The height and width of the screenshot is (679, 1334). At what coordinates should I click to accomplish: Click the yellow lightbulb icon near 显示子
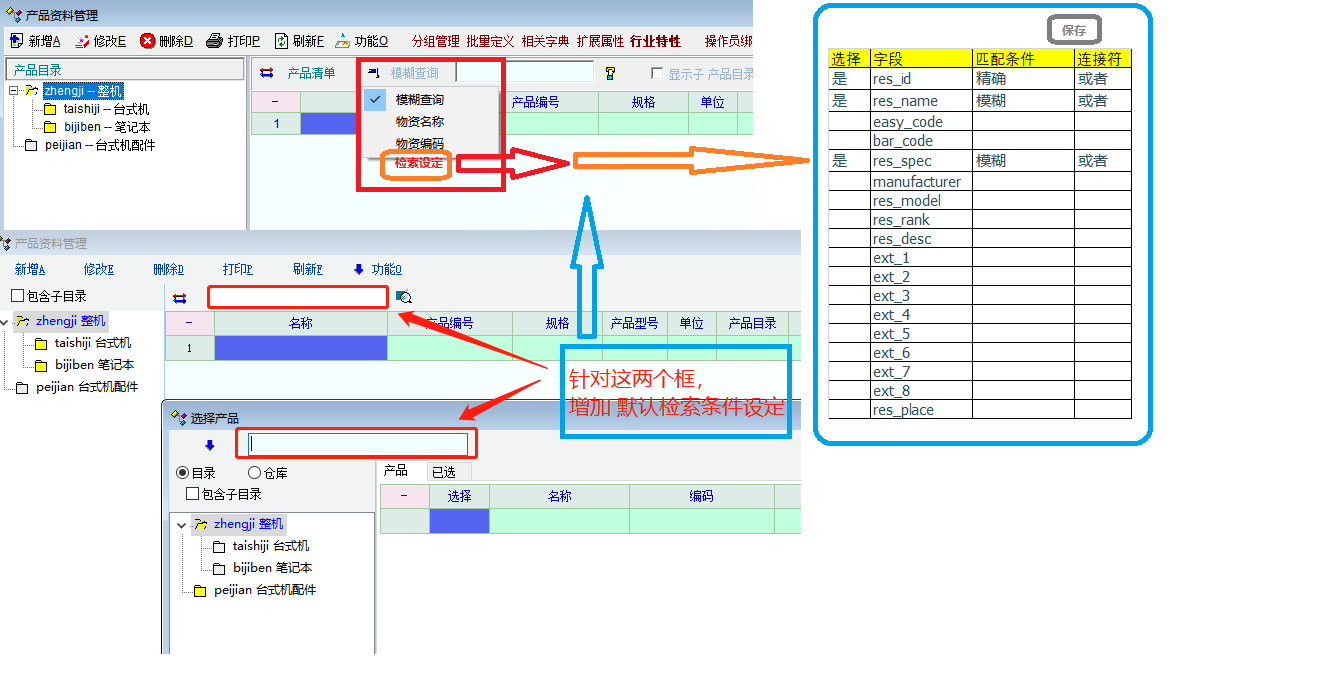[610, 73]
